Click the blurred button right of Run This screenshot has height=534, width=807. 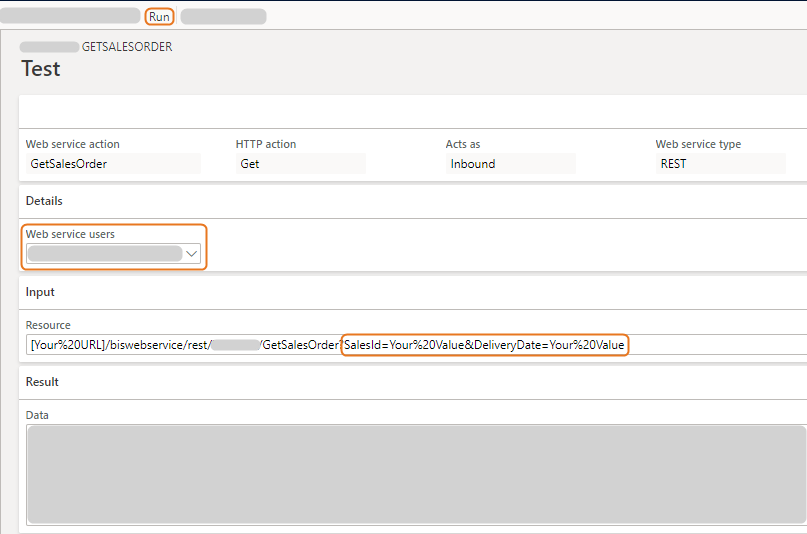(x=223, y=17)
